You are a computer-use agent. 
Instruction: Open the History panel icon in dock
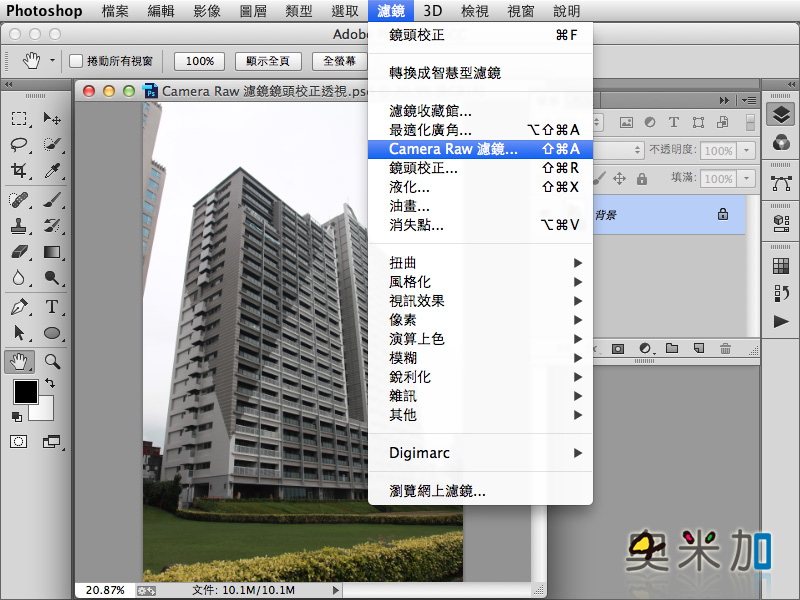(x=781, y=293)
